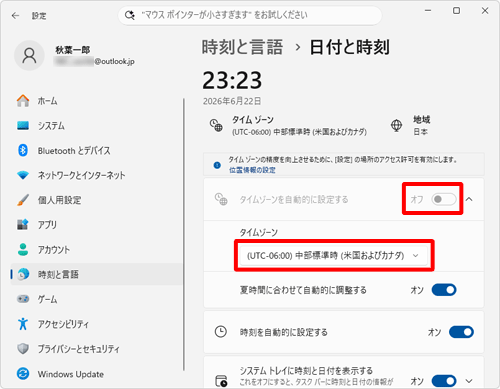Click the network Wi-Fi icon

[x=23, y=175]
